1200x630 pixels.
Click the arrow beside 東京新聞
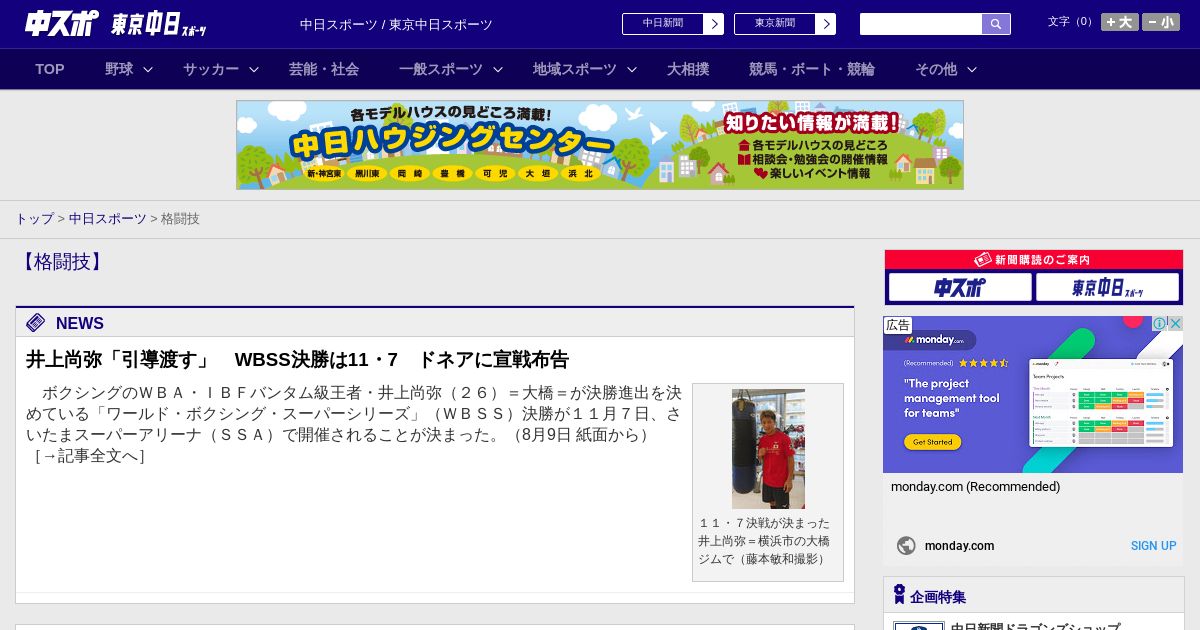(826, 24)
